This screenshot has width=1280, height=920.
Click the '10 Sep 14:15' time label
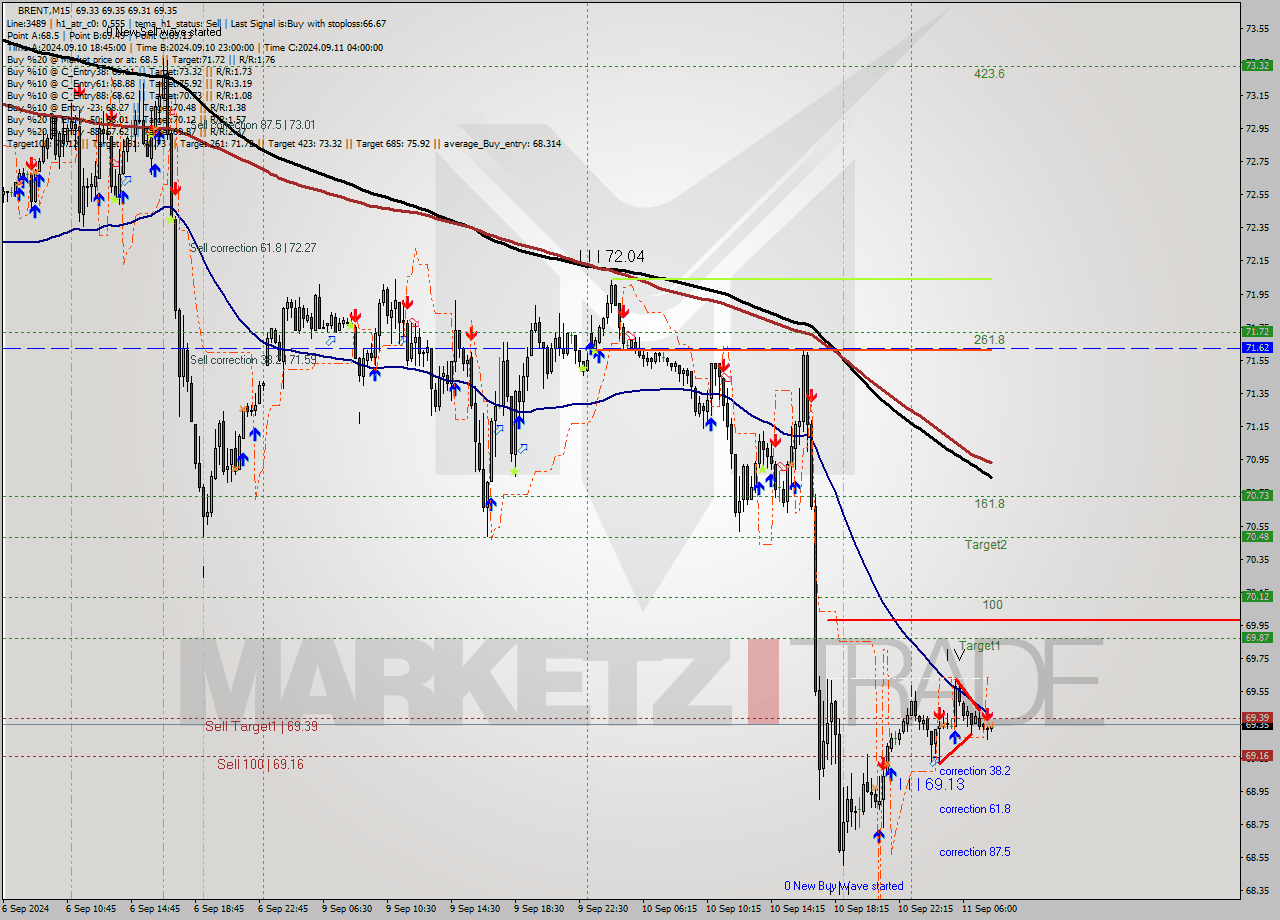pos(797,909)
